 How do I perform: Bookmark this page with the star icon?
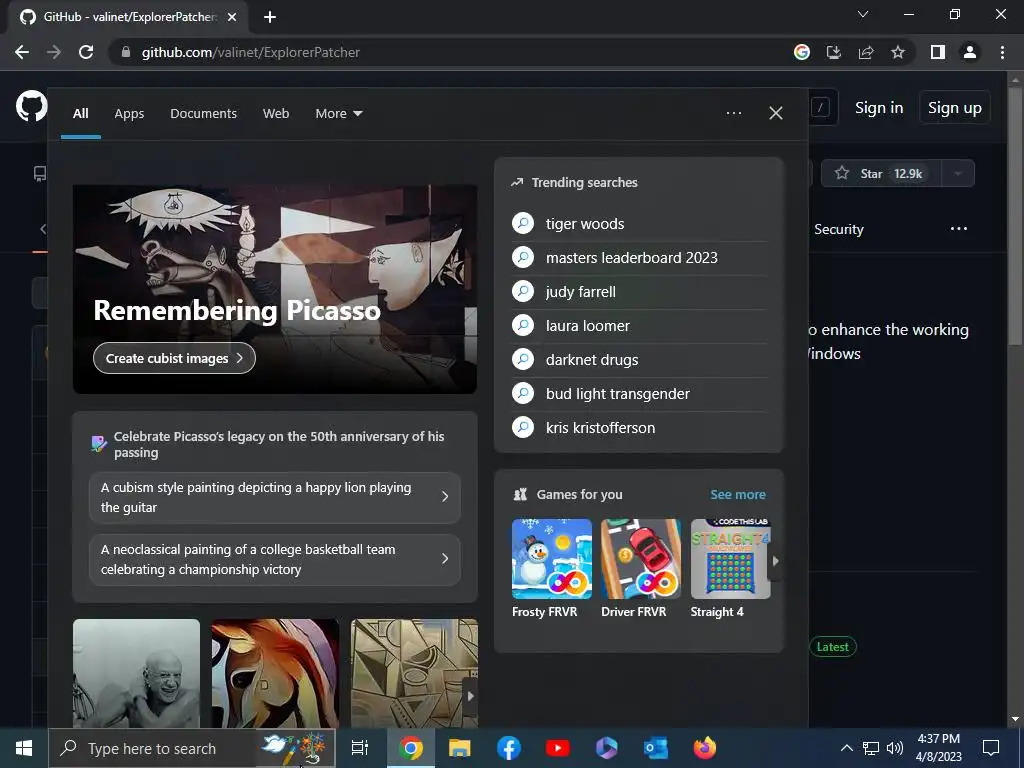(x=898, y=52)
